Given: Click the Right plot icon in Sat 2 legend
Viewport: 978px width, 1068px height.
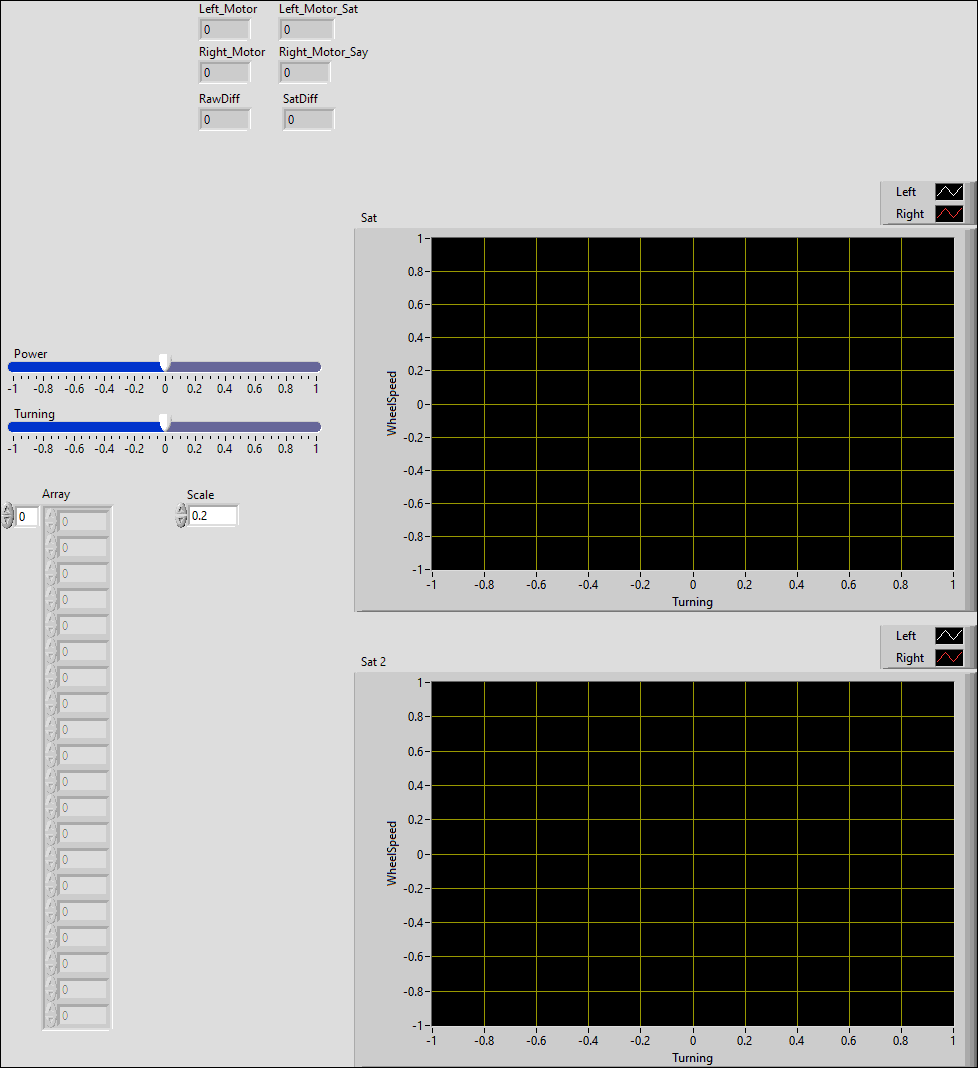Looking at the screenshot, I should point(948,658).
